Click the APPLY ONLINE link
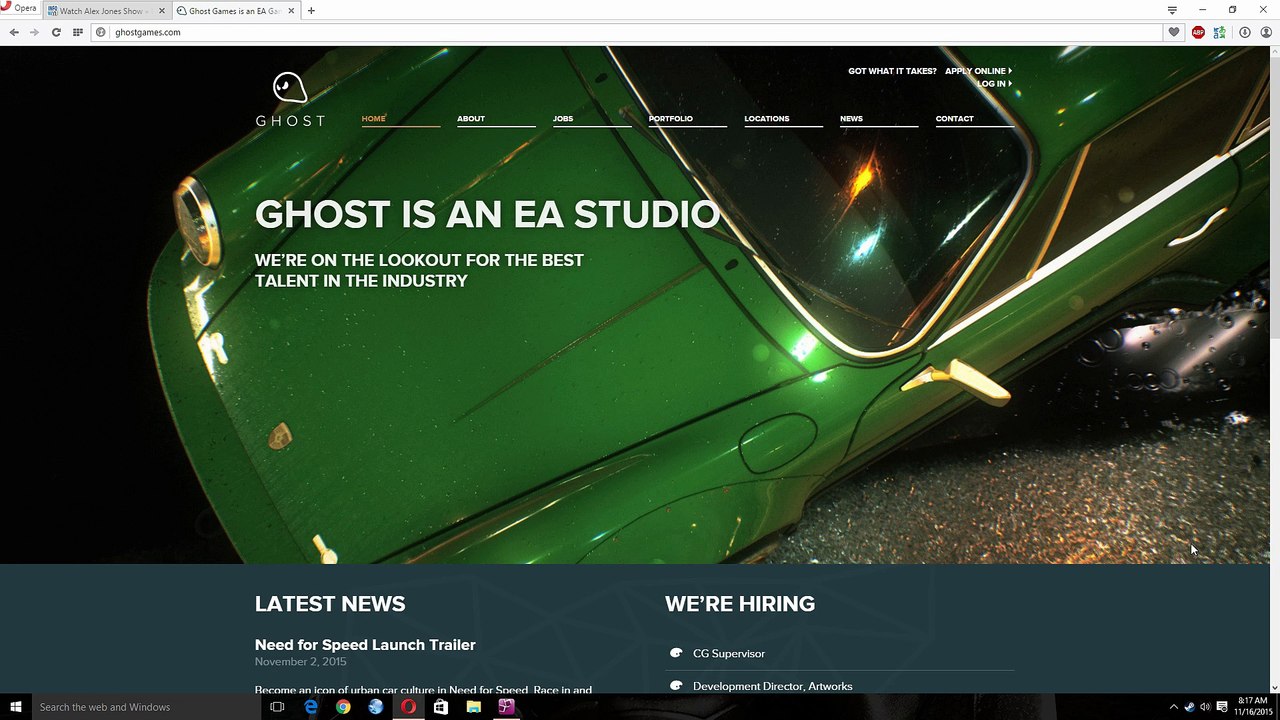The width and height of the screenshot is (1280, 720). coord(978,71)
